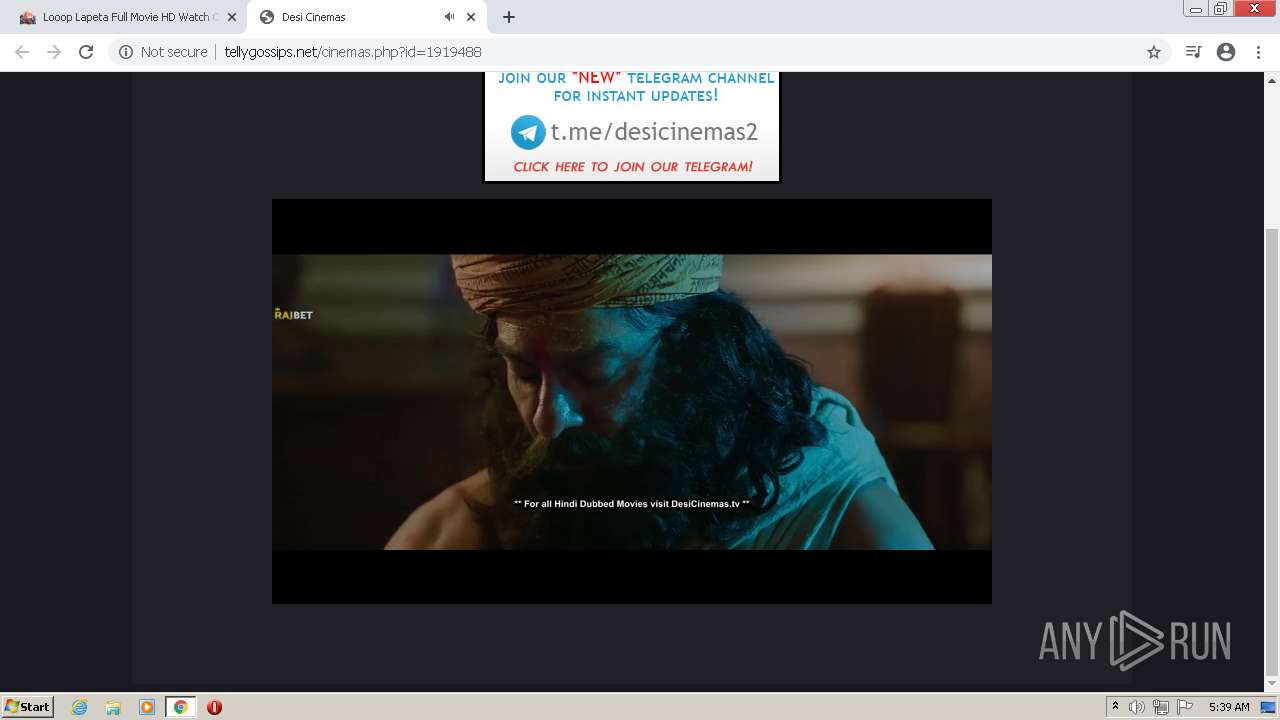The height and width of the screenshot is (720, 1280).
Task: Click 'Click here to join our Telegram!' text
Action: [x=633, y=167]
